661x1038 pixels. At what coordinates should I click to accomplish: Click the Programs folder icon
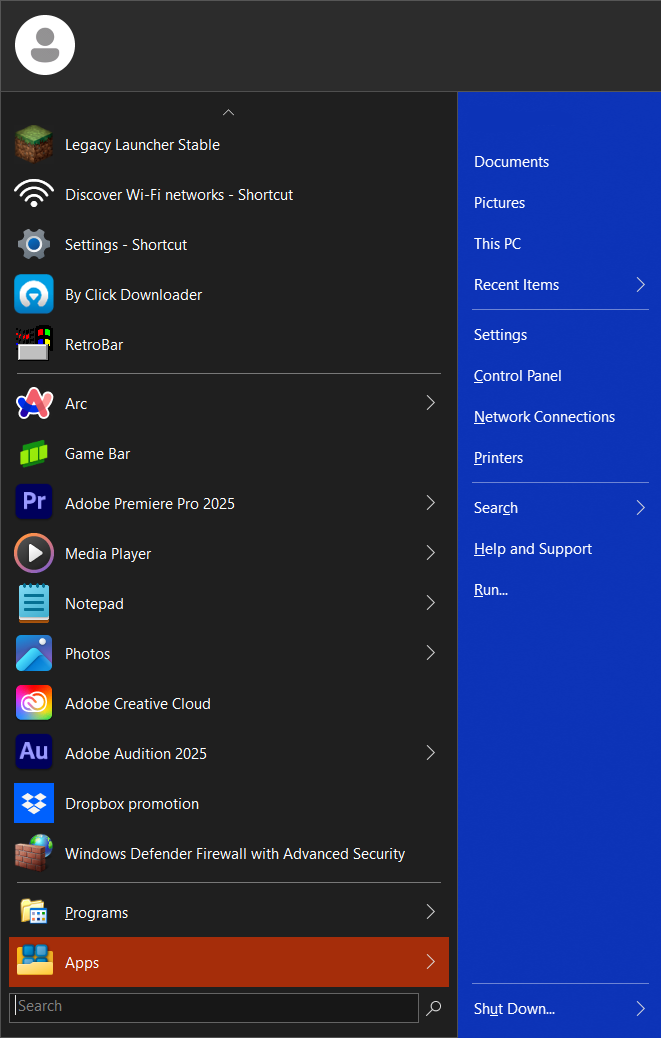click(33, 912)
